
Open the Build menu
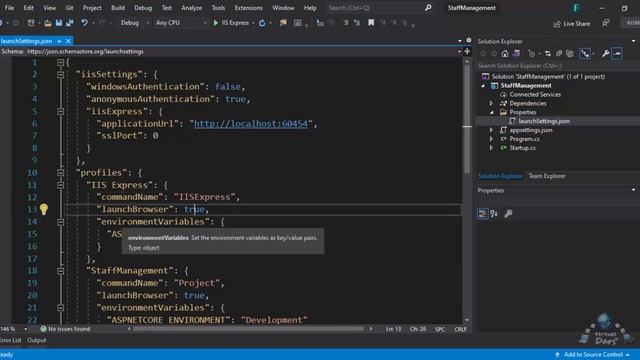[x=118, y=8]
